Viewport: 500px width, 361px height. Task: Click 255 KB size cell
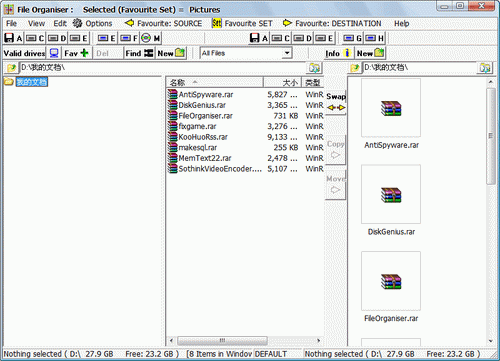point(286,148)
